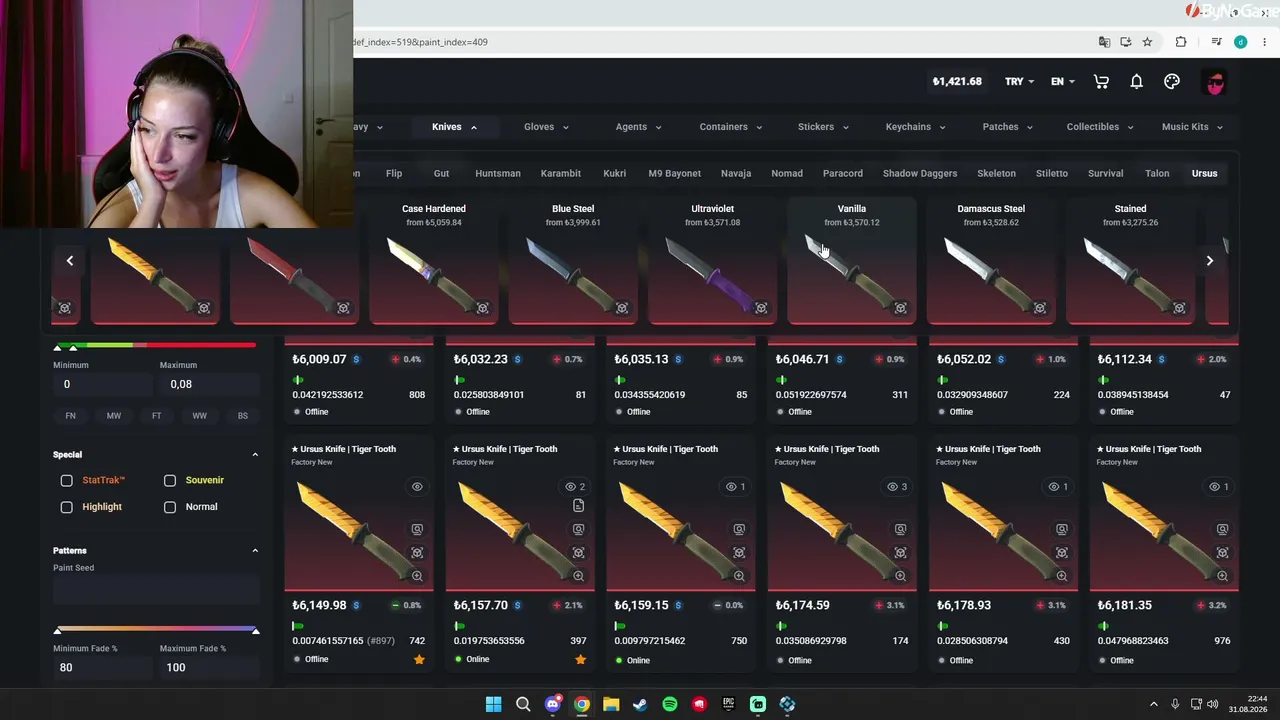Screen dimensions: 1280x720
Task: Click the inspect icon on the ₺6,149.98 knife
Action: coord(417,529)
